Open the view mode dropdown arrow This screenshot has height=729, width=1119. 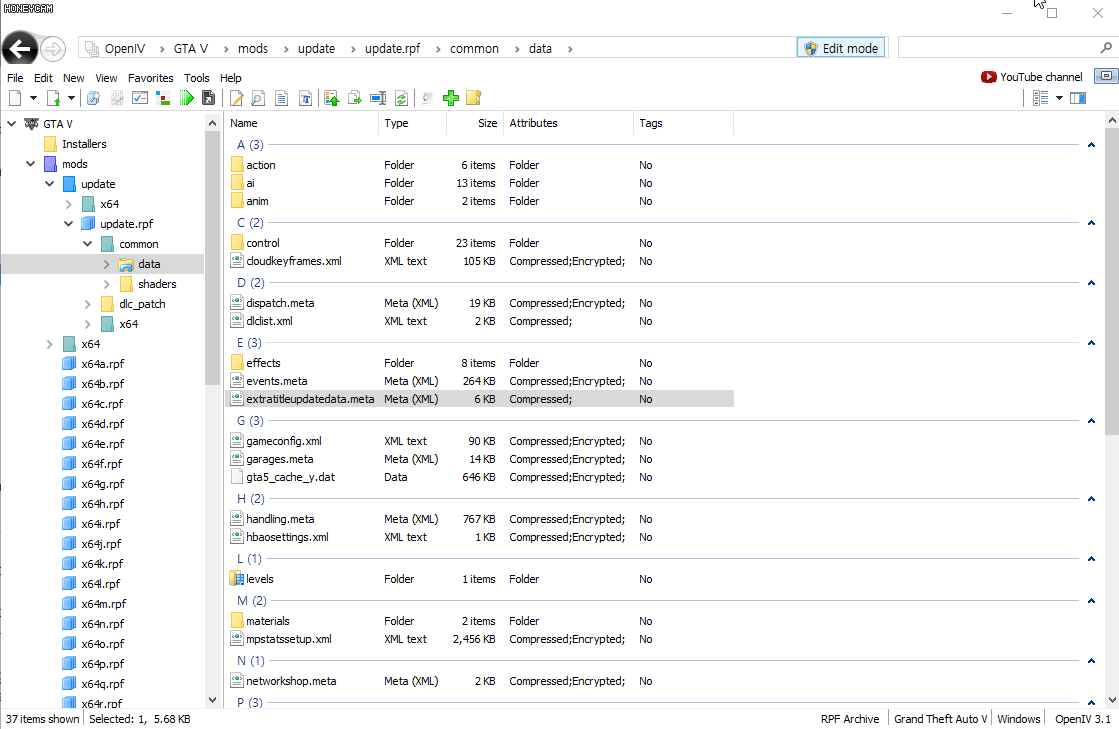(x=1059, y=98)
